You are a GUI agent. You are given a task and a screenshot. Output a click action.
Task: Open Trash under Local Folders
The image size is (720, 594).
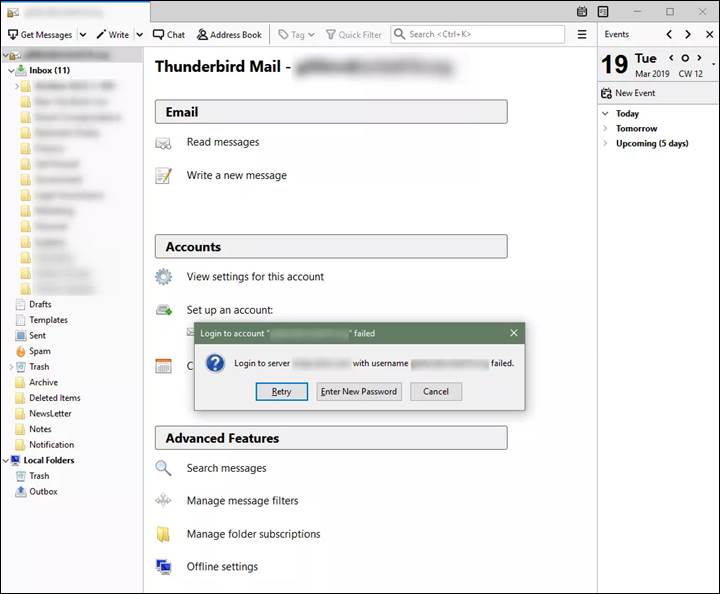[x=39, y=476]
